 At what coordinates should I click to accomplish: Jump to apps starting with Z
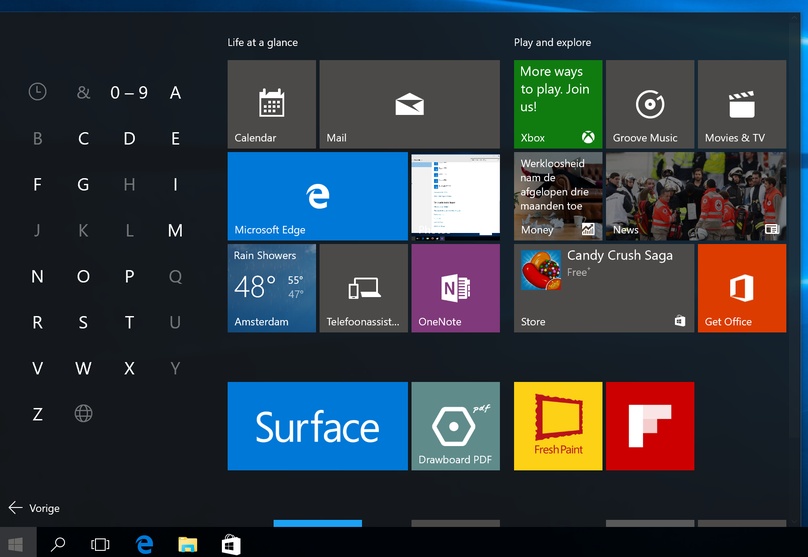tap(37, 414)
